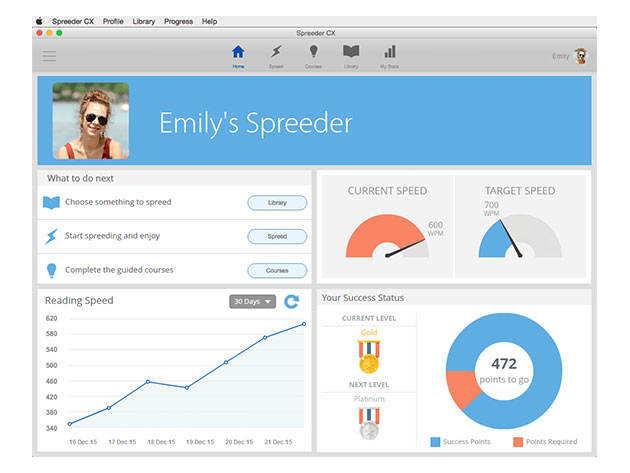Click the '19 Dec 15' axis label
This screenshot has height=473, width=630.
[x=200, y=442]
